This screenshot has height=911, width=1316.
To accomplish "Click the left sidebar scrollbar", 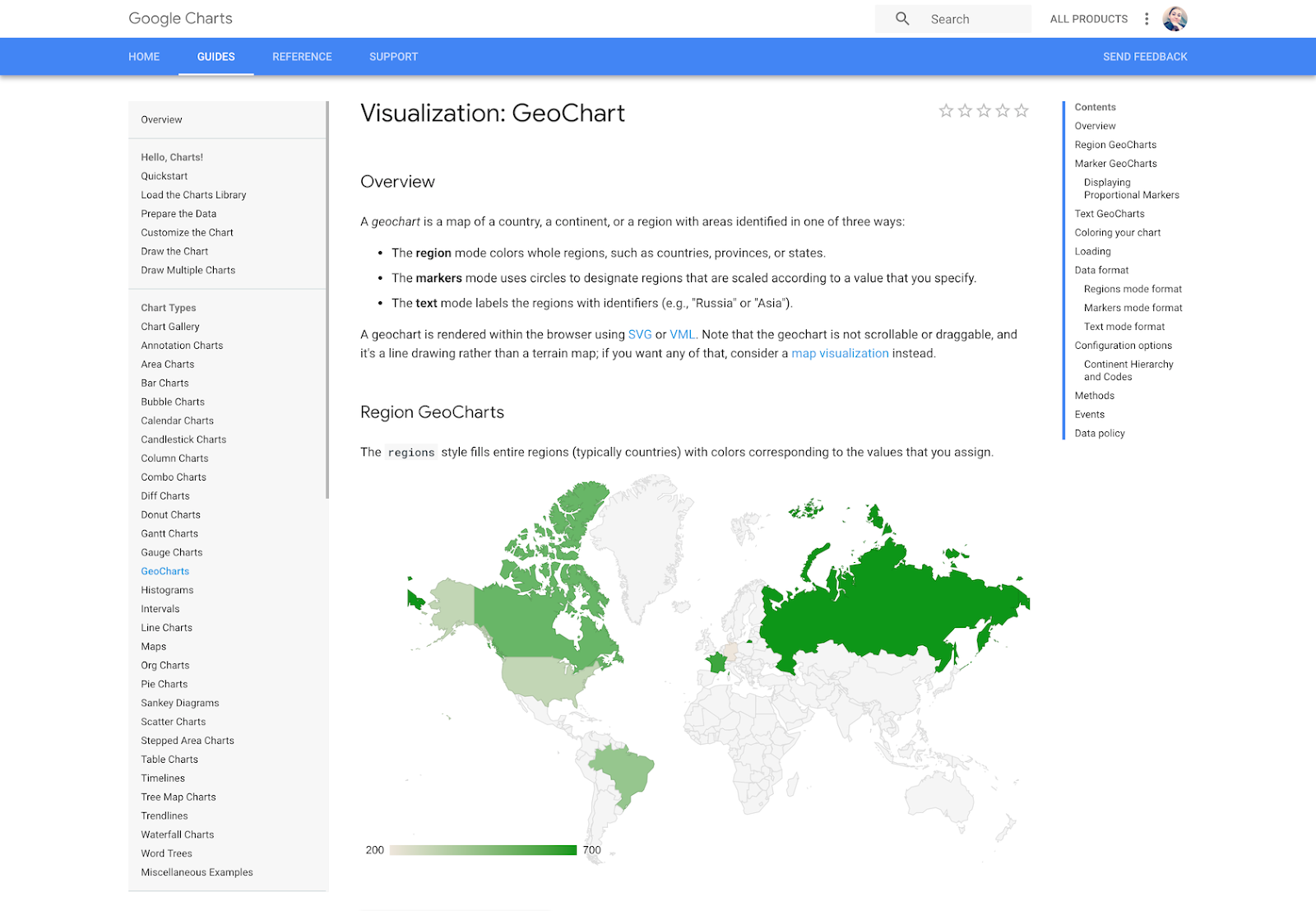I will 327,300.
